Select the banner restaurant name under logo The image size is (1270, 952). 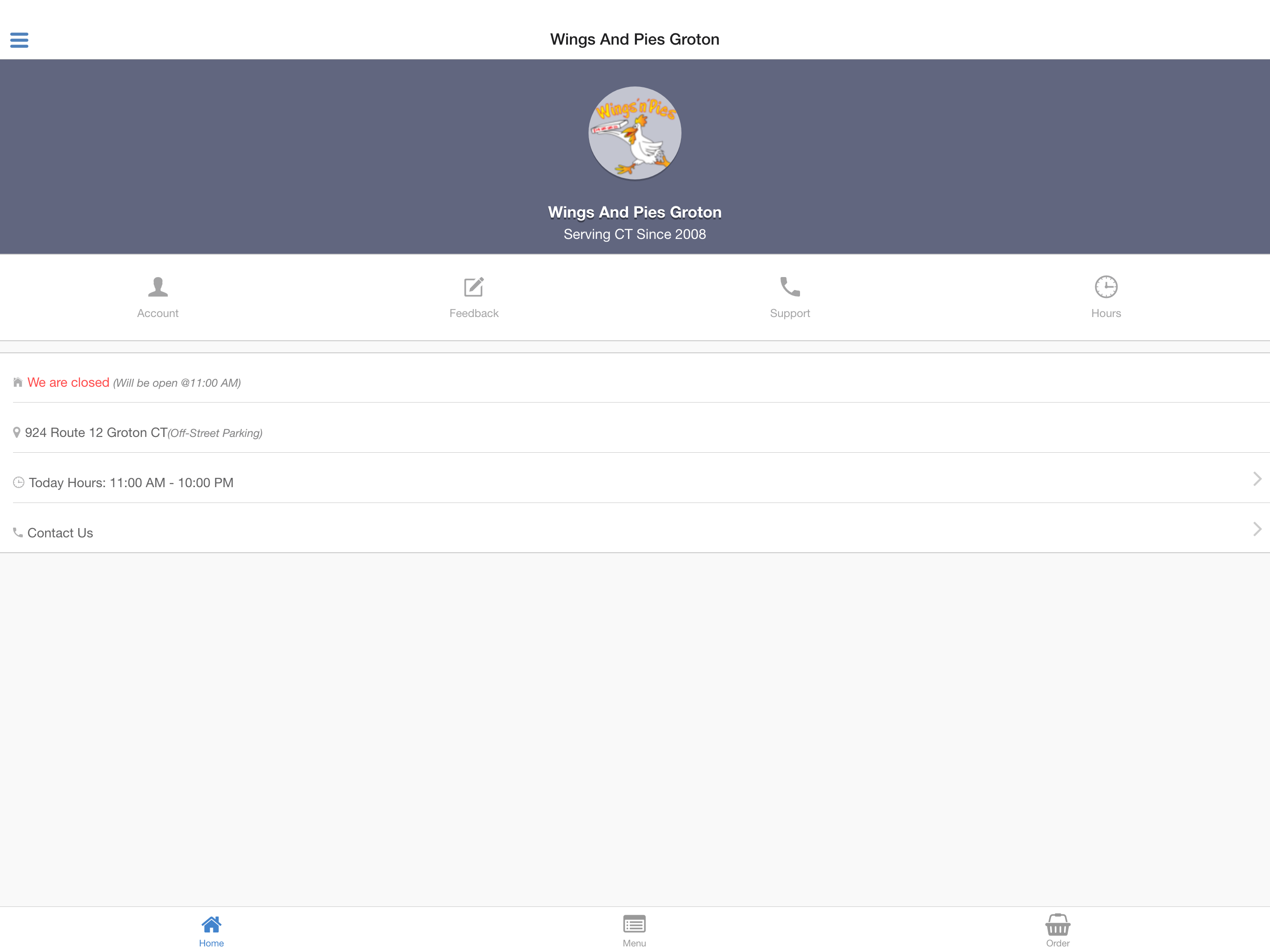[635, 212]
